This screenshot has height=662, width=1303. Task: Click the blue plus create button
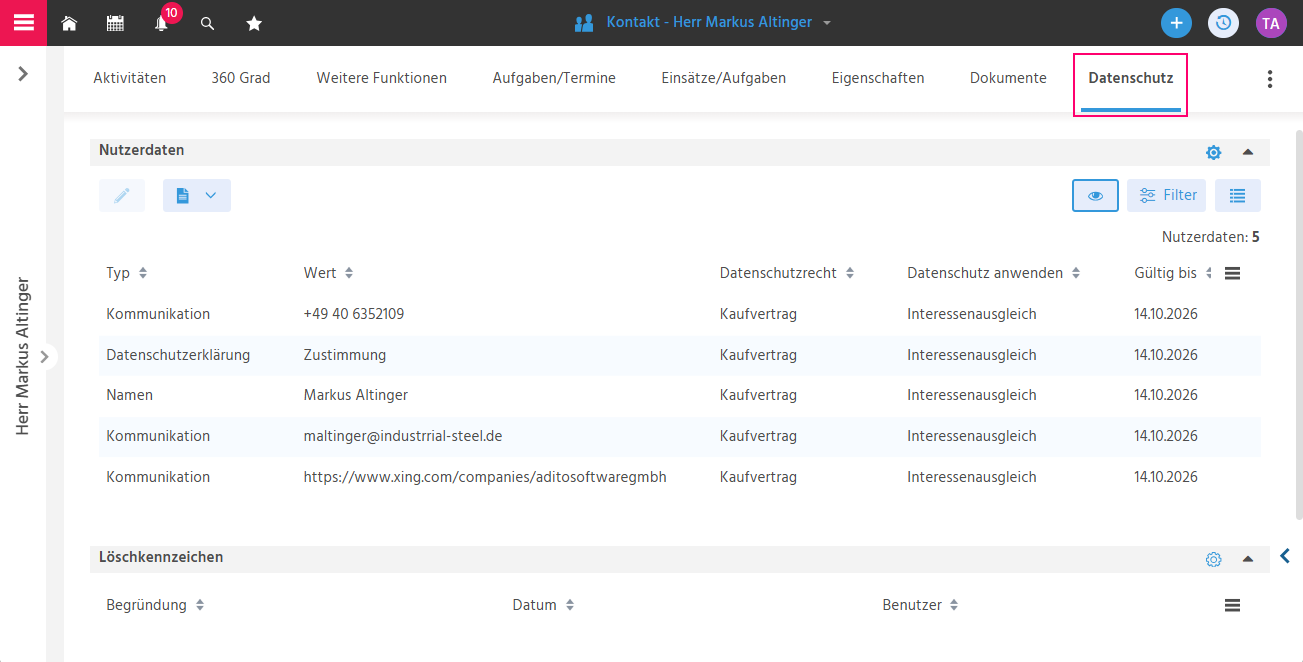tap(1176, 23)
